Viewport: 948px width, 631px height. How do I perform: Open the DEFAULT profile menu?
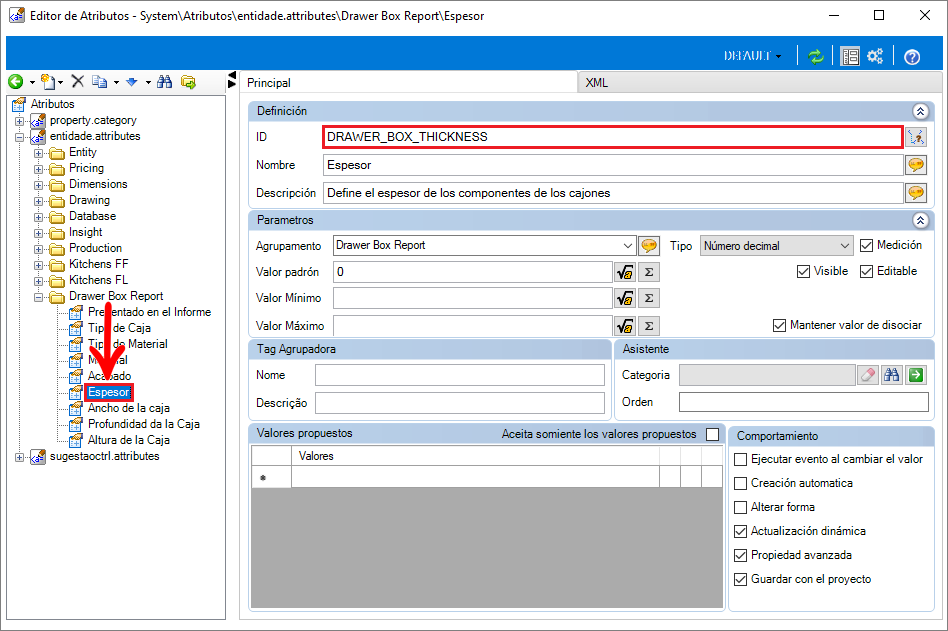pyautogui.click(x=753, y=56)
